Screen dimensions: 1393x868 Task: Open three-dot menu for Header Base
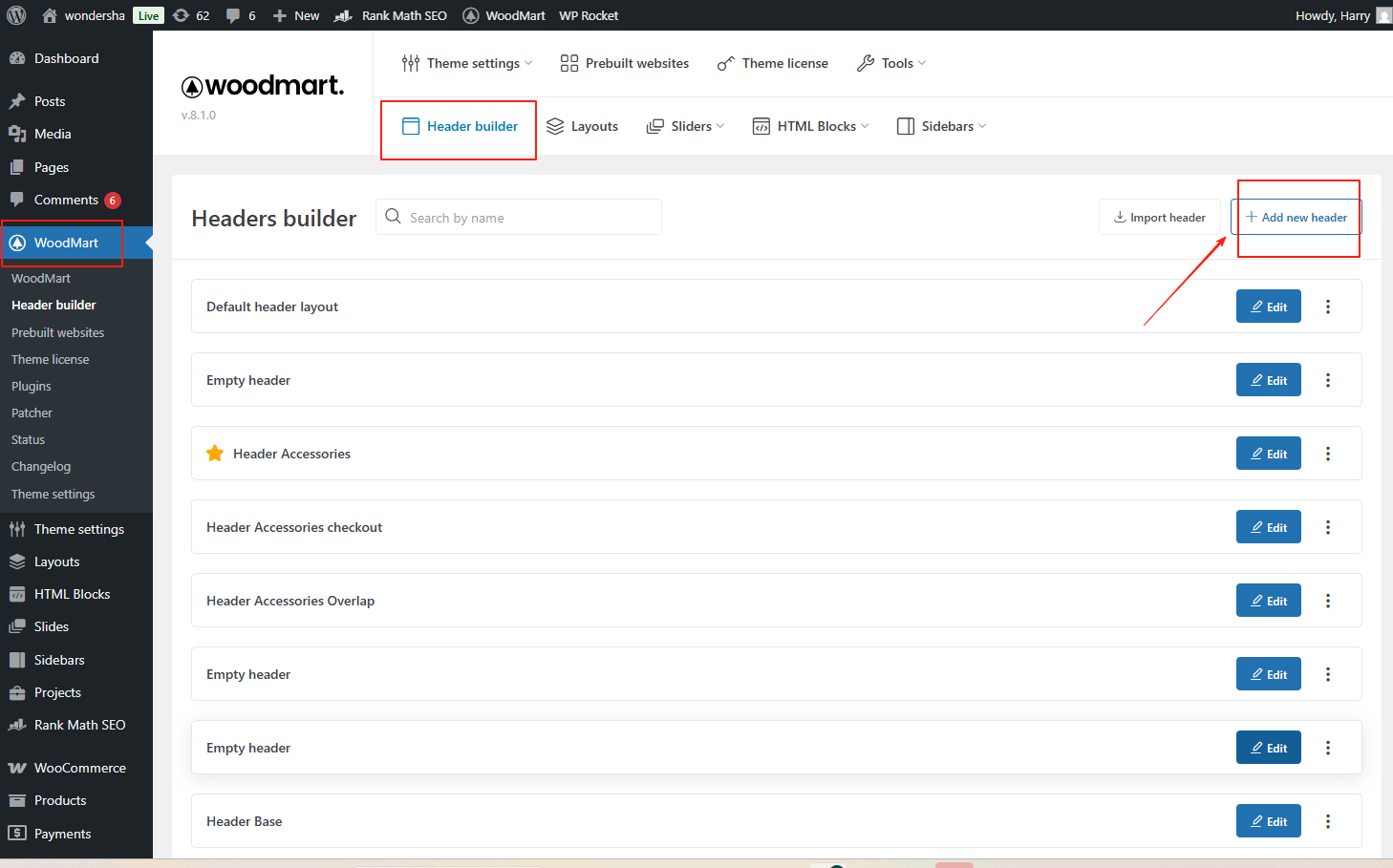coord(1327,821)
